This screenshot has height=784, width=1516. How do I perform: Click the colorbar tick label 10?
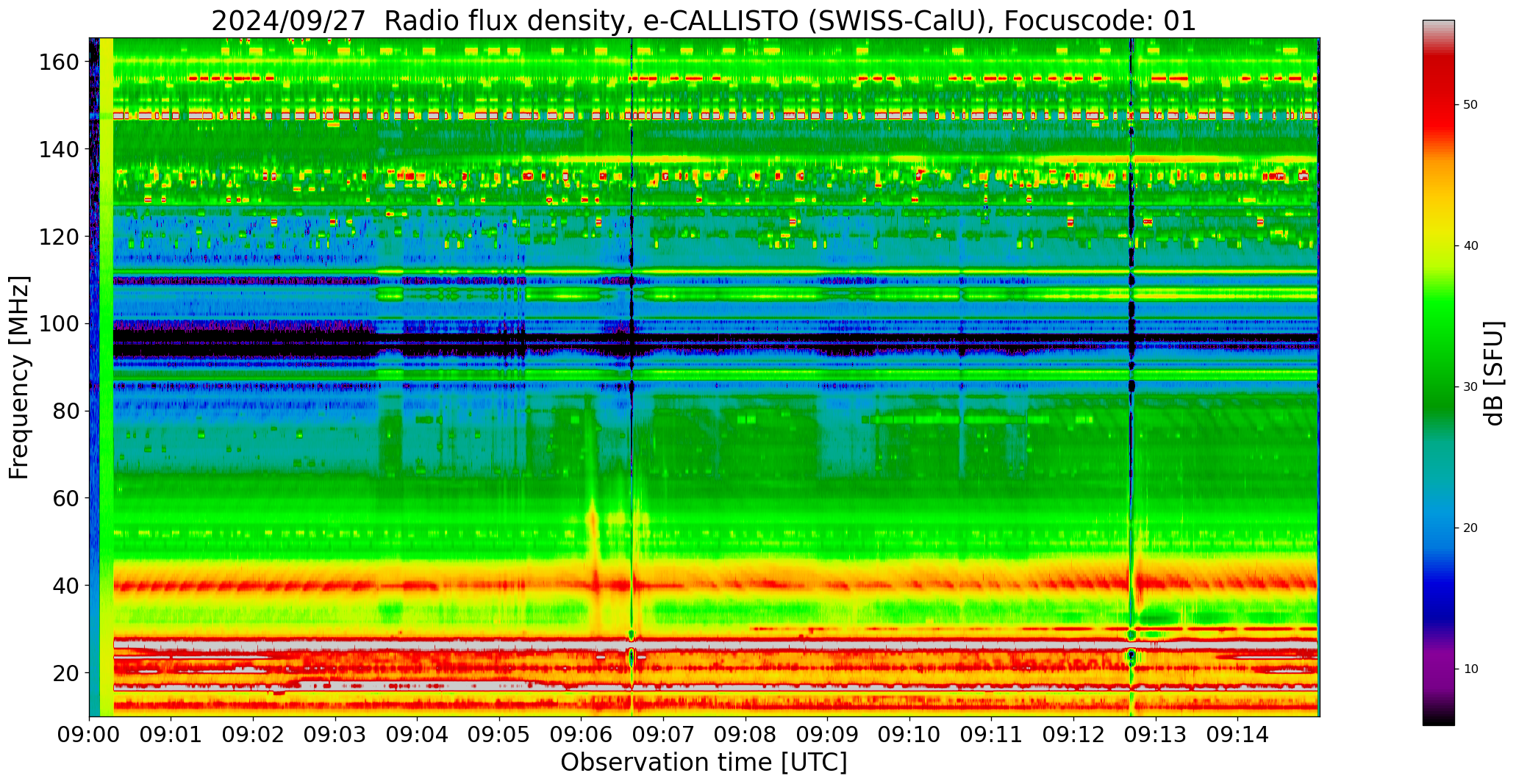coord(1471,669)
